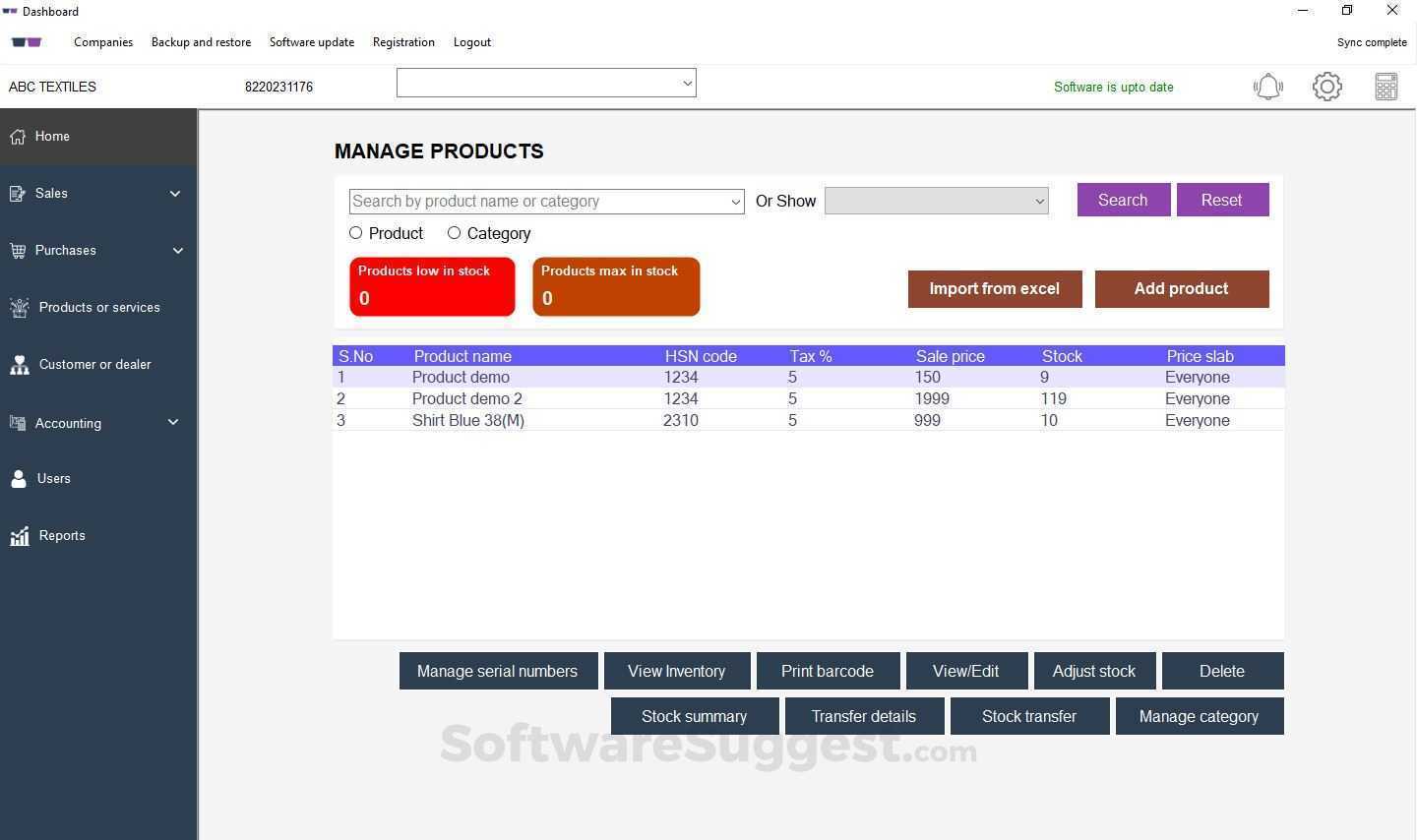
Task: Open notifications via the bell icon
Action: pyautogui.click(x=1267, y=87)
